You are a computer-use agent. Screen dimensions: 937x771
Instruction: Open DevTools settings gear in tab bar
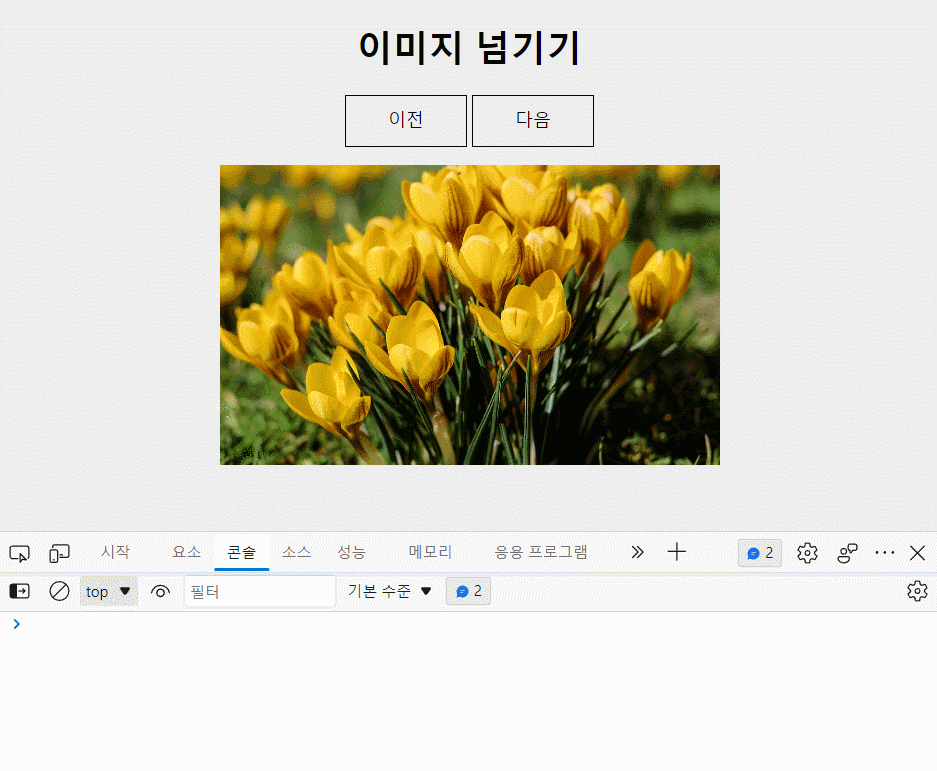[807, 553]
